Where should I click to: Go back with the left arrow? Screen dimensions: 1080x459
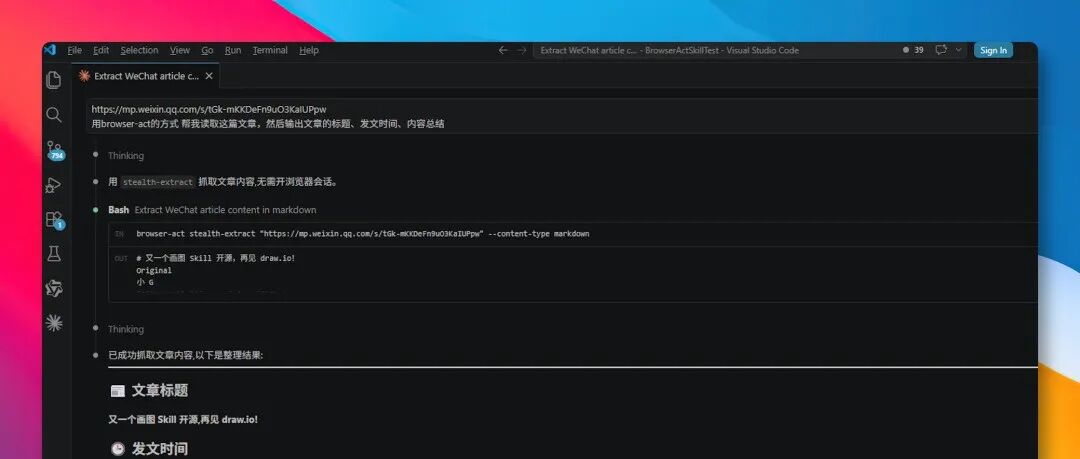coord(503,50)
